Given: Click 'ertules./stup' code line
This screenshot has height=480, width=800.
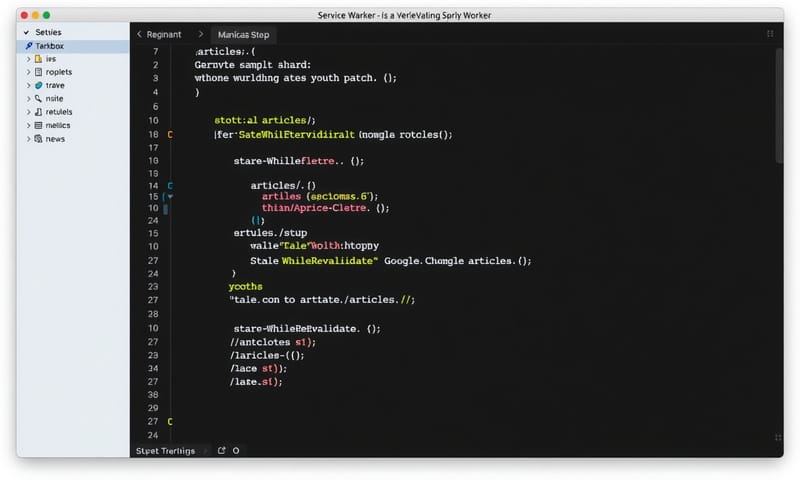Looking at the screenshot, I should 270,233.
